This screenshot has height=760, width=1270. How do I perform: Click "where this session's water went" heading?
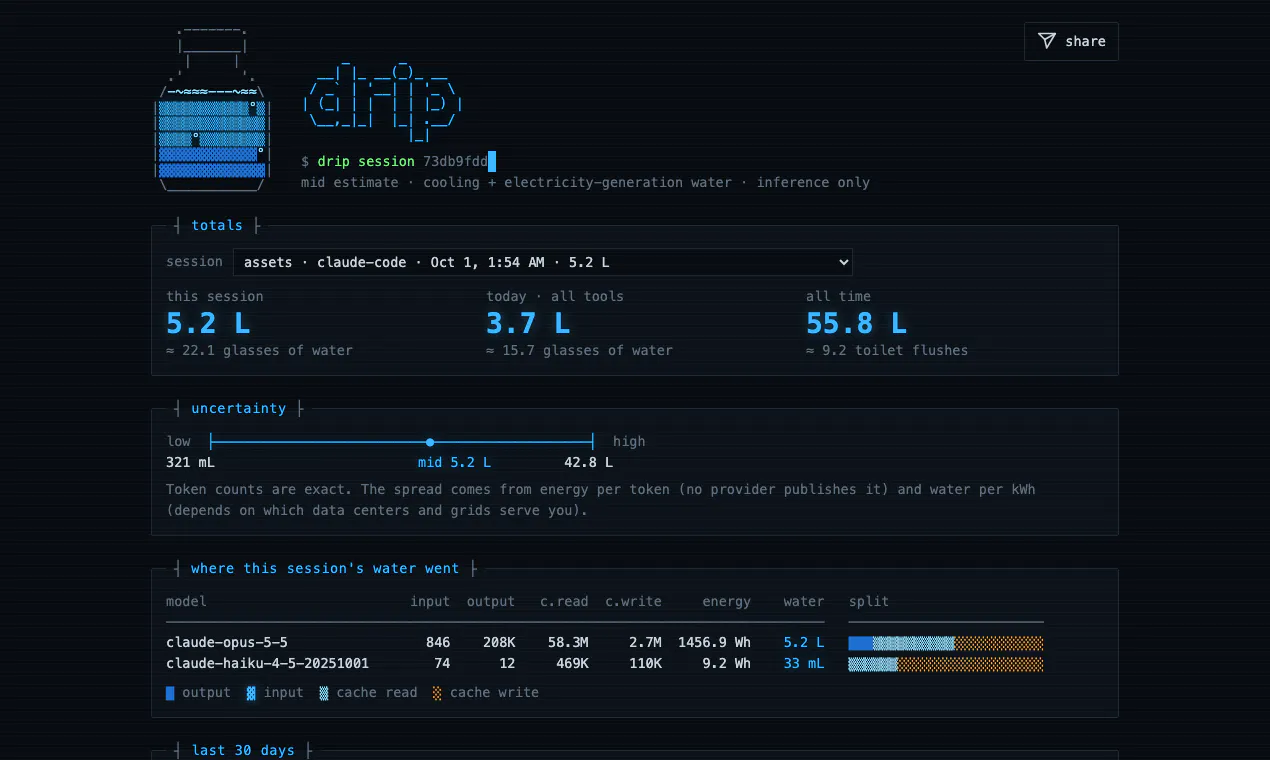[325, 569]
